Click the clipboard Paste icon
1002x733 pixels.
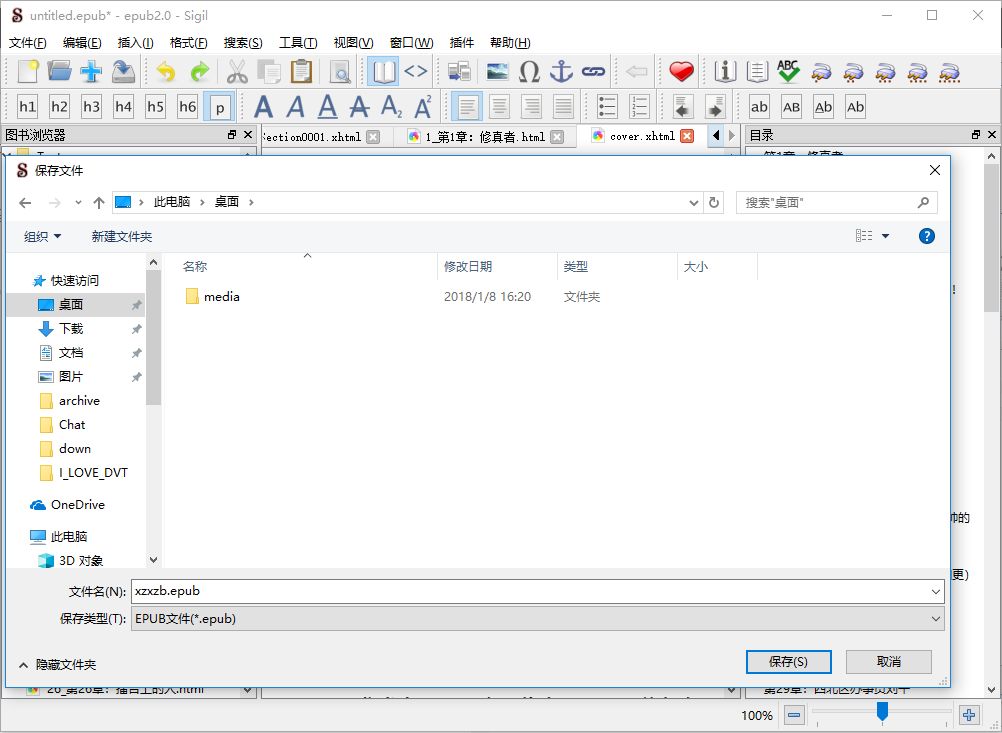(301, 72)
